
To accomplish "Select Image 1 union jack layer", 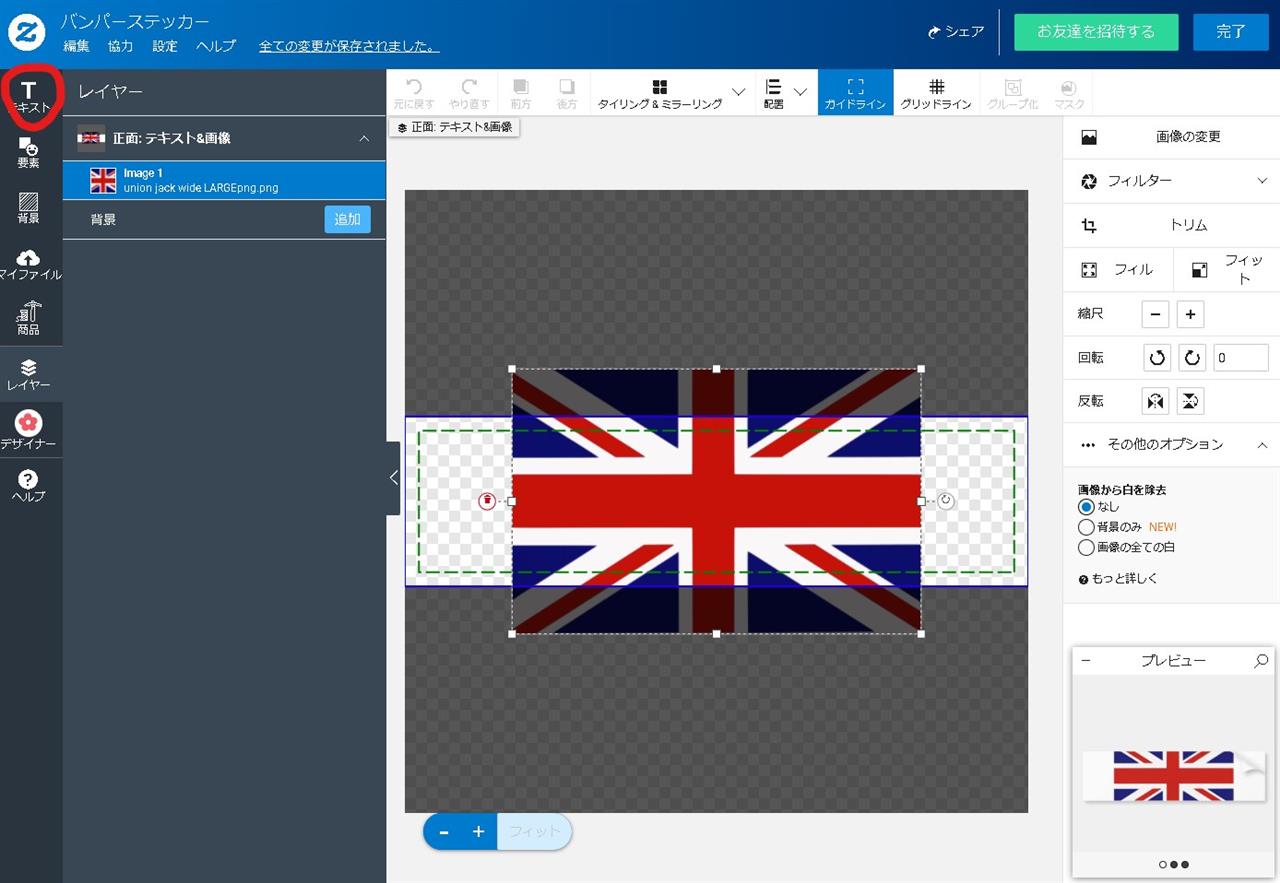I will pos(224,181).
